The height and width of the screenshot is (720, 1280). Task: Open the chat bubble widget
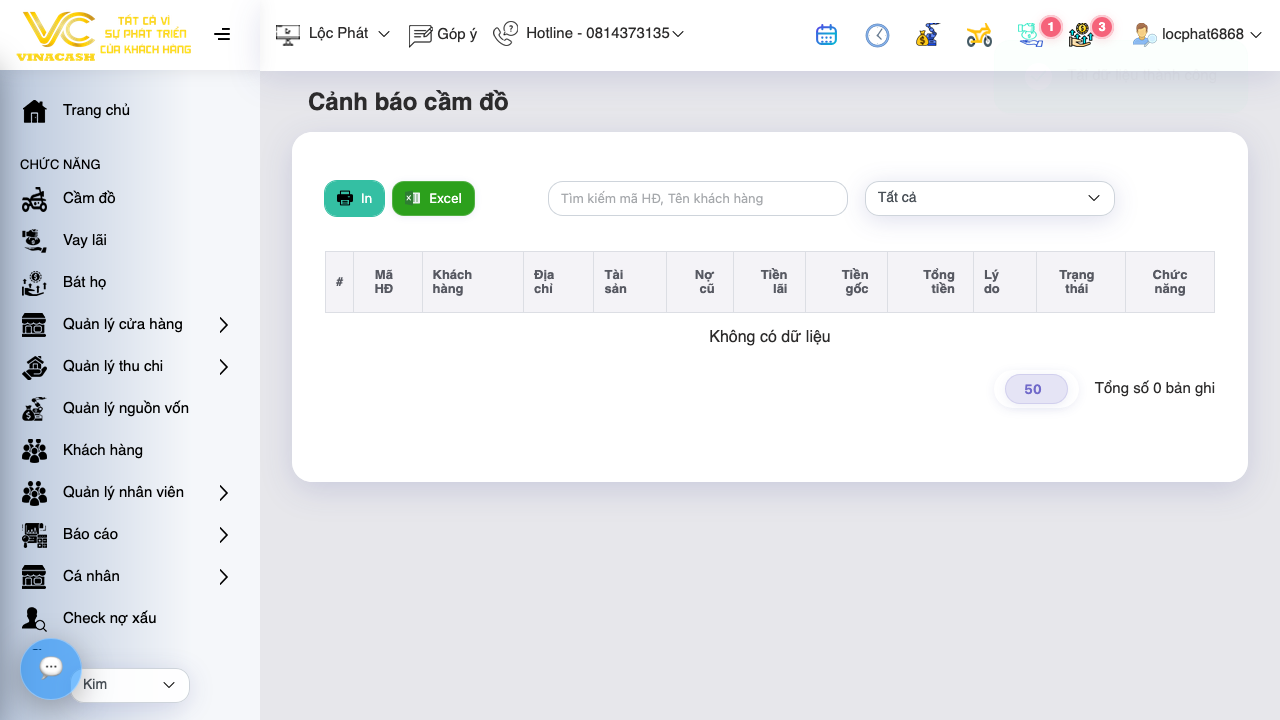tap(51, 668)
